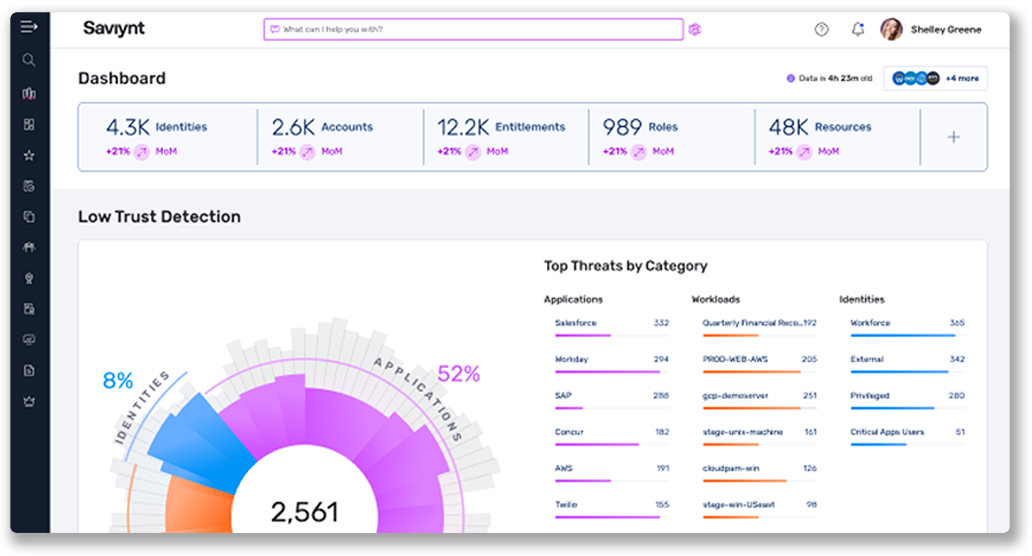Open the help question mark icon
Viewport: 1032px width, 556px height.
pos(821,30)
